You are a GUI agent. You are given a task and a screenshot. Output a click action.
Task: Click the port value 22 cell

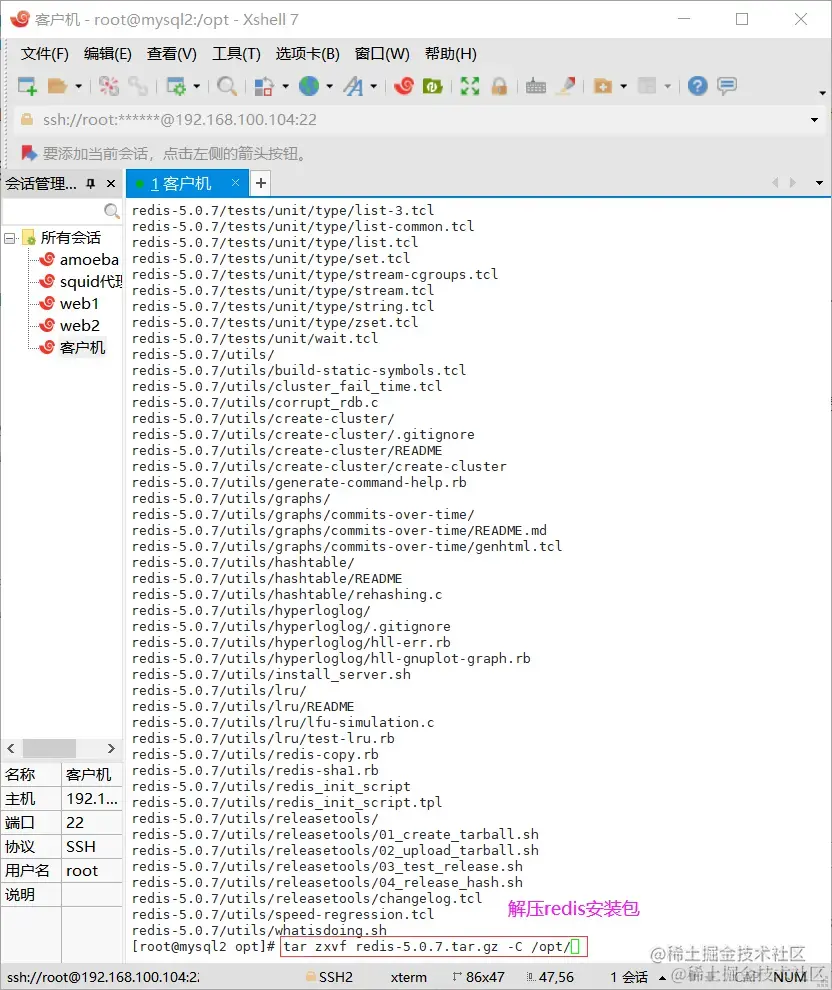click(92, 823)
